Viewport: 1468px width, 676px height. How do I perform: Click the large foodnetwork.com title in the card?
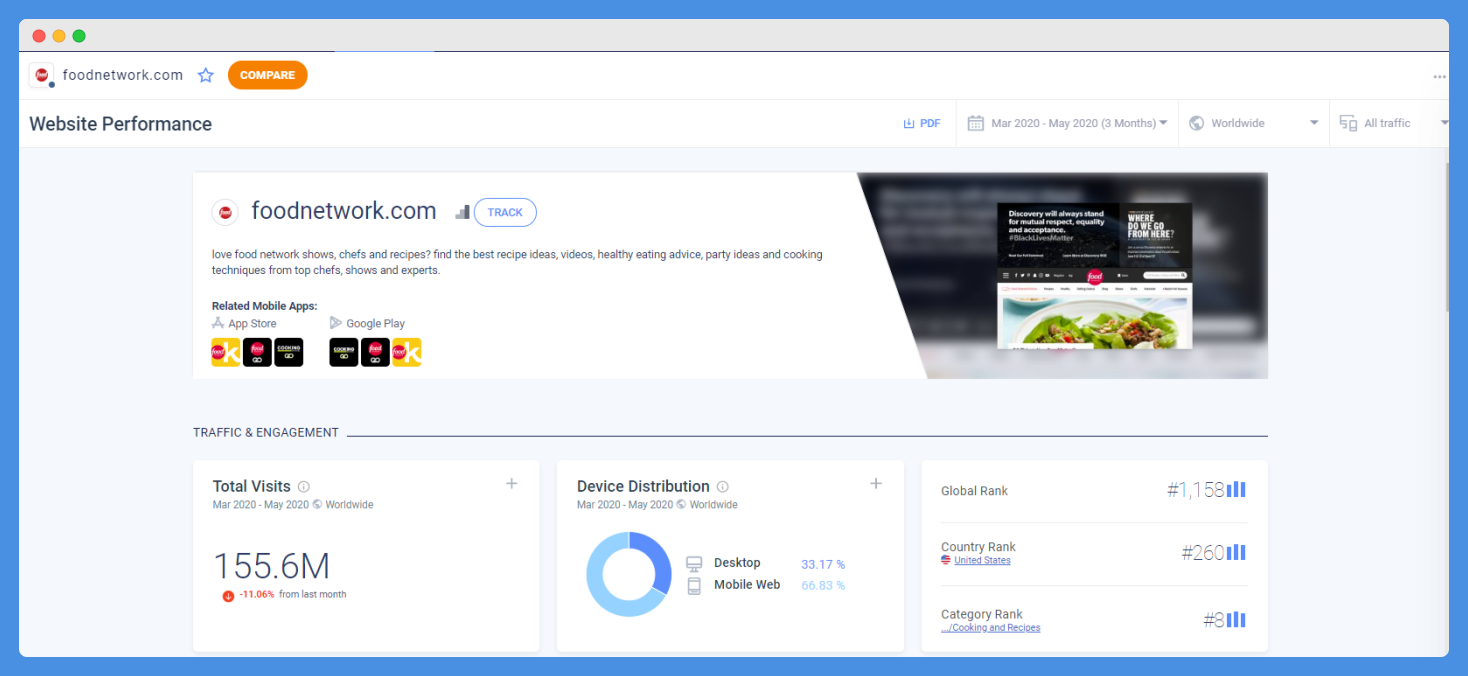344,211
